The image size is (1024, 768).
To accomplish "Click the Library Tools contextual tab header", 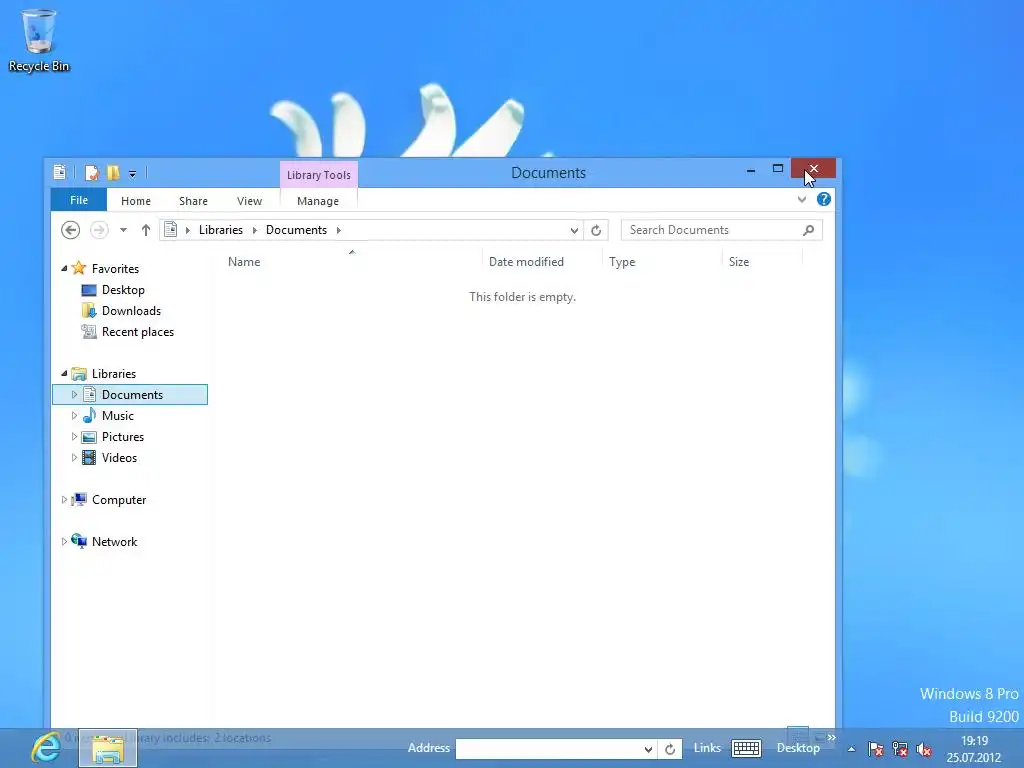I will [x=319, y=175].
